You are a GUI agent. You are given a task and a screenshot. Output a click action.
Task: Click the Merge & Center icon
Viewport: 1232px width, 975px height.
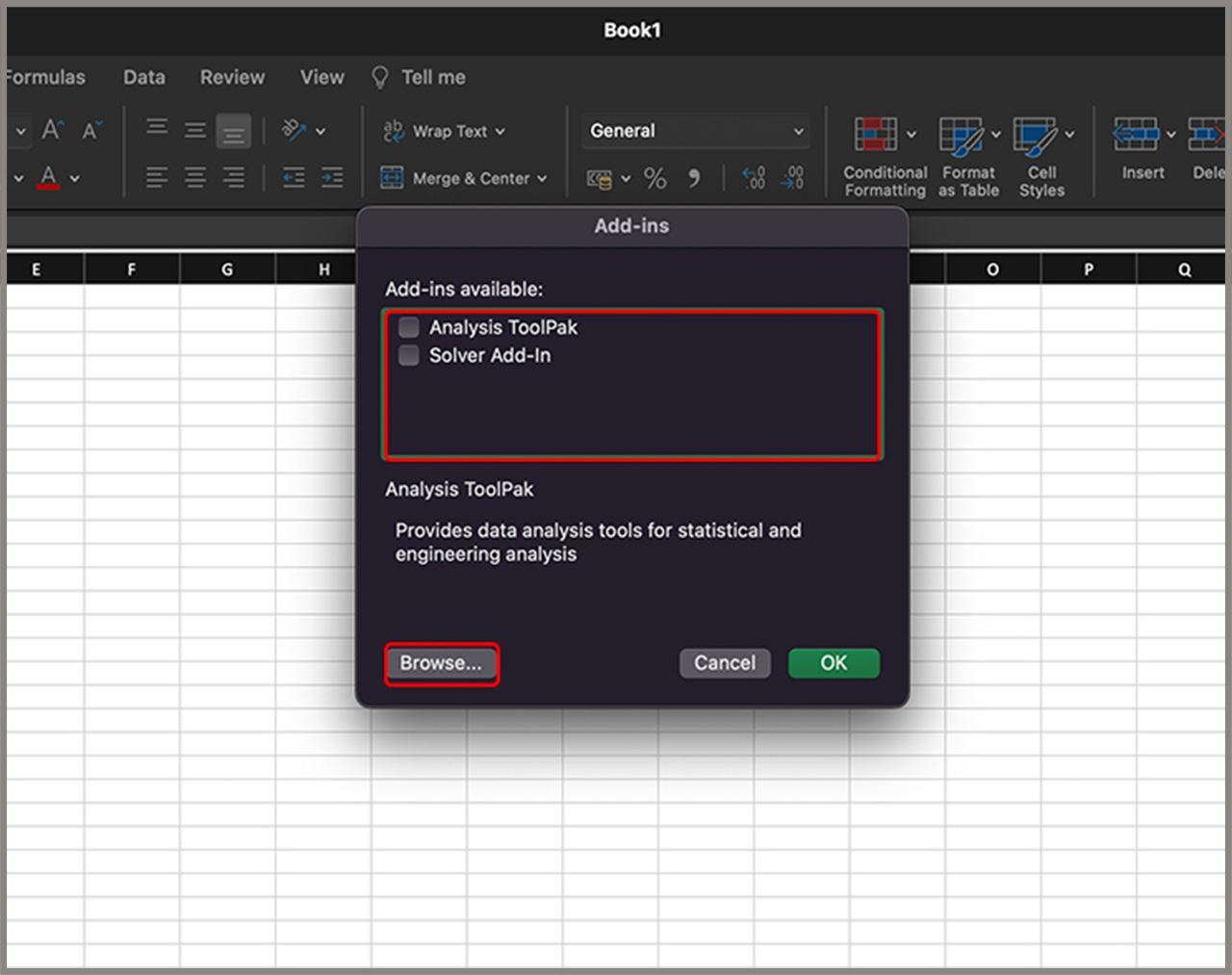coord(392,177)
